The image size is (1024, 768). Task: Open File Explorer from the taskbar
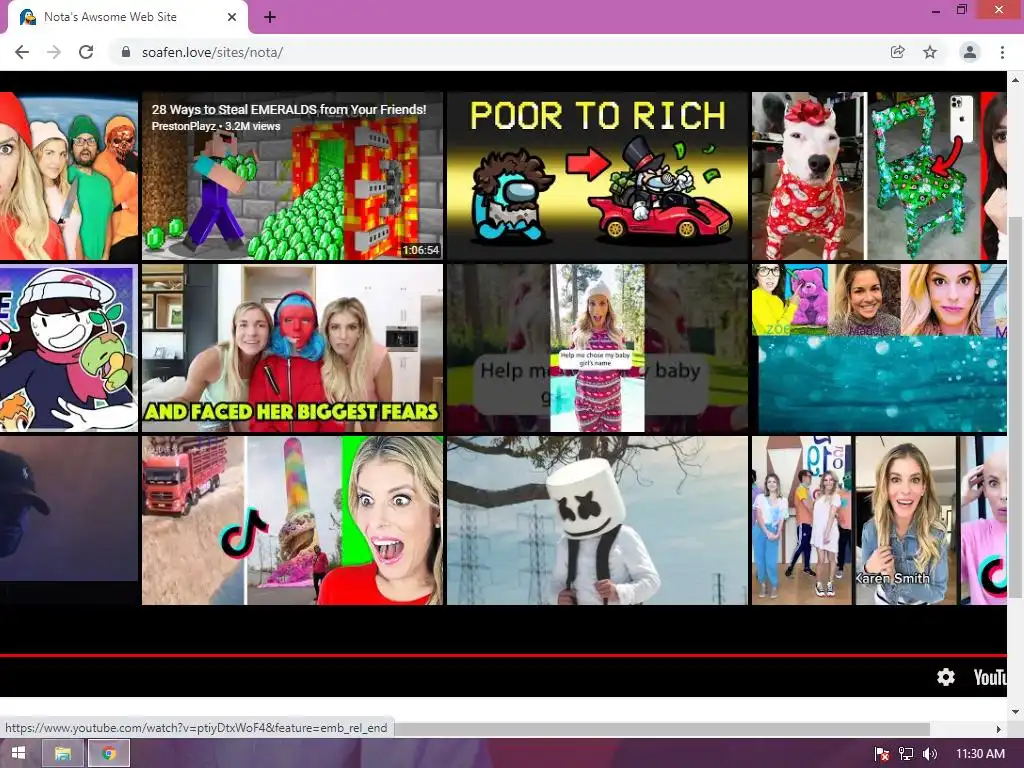click(63, 754)
